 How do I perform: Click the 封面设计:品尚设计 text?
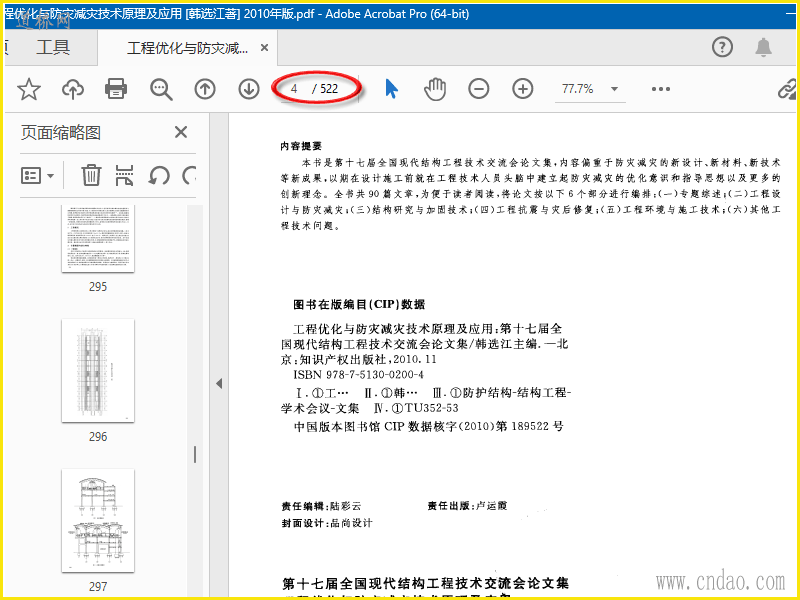[327, 523]
